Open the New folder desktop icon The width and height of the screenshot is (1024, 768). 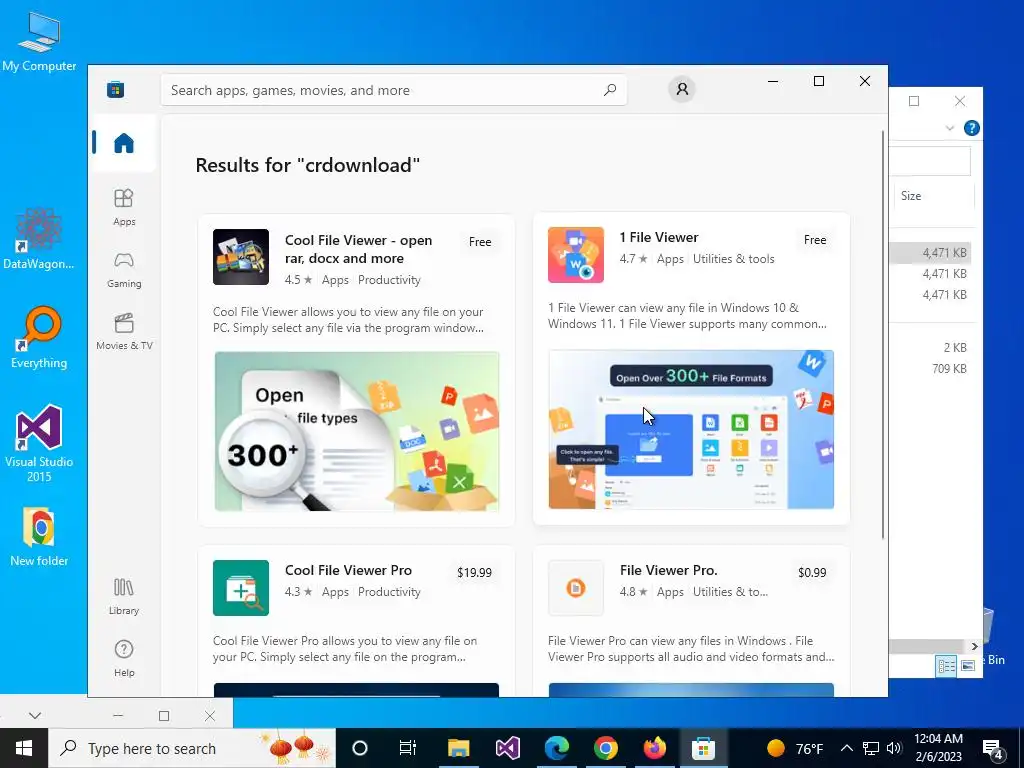coord(39,537)
